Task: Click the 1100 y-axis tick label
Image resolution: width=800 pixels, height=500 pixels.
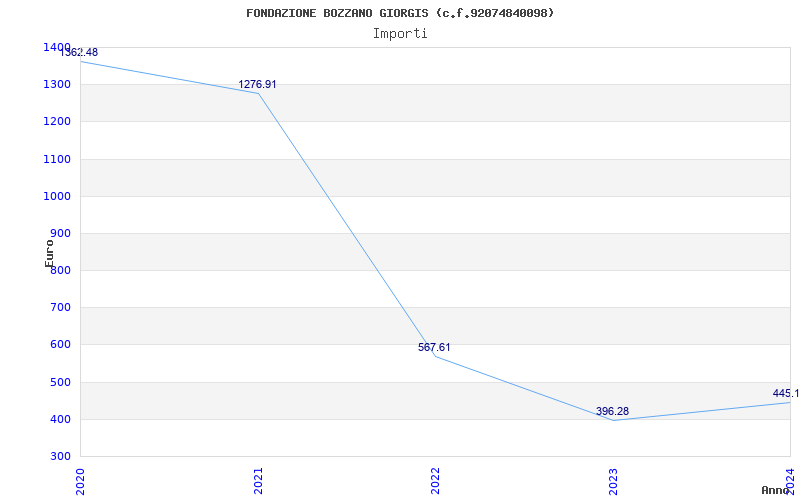Action: click(x=57, y=159)
